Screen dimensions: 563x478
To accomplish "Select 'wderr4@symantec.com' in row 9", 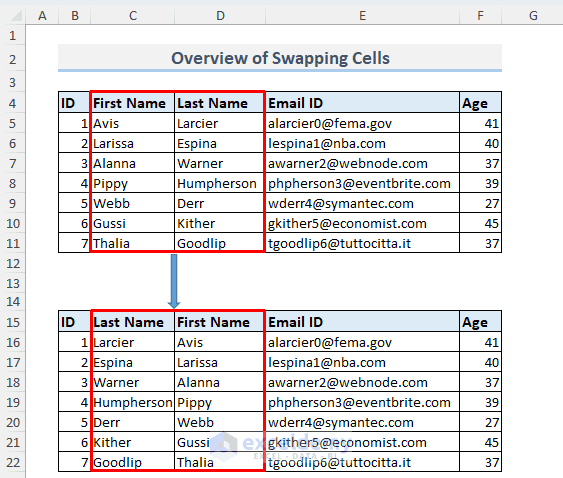I will tap(362, 203).
